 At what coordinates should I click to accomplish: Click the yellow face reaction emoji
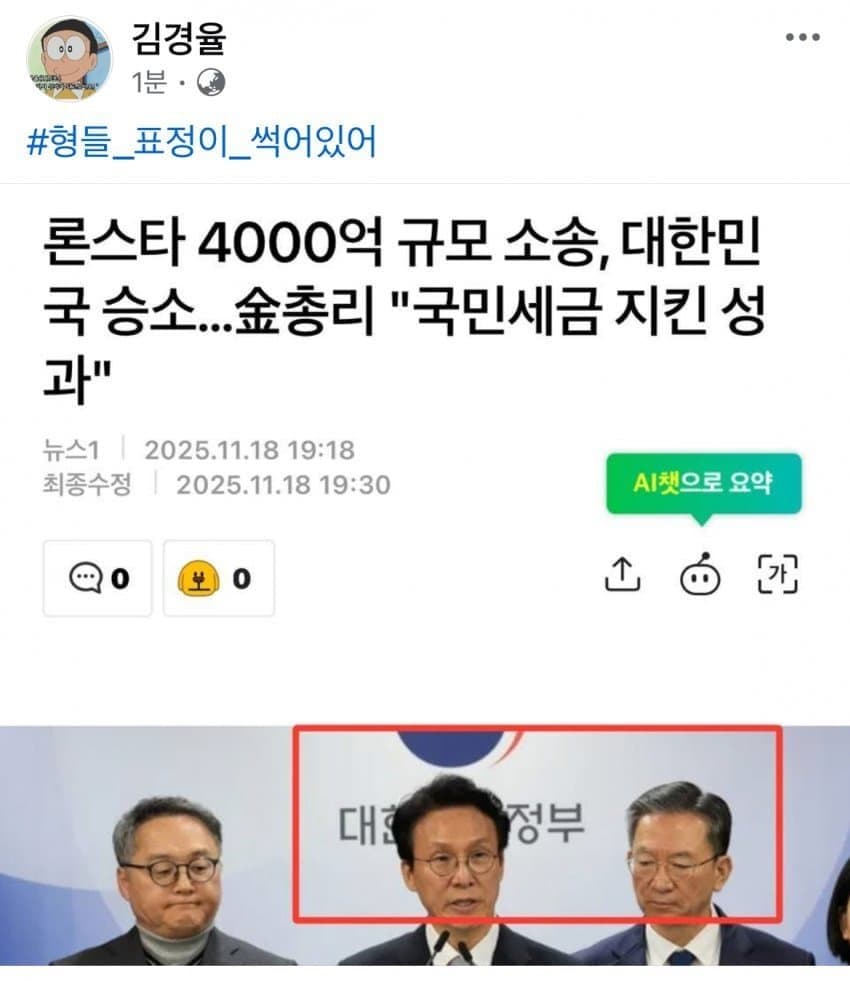(198, 578)
